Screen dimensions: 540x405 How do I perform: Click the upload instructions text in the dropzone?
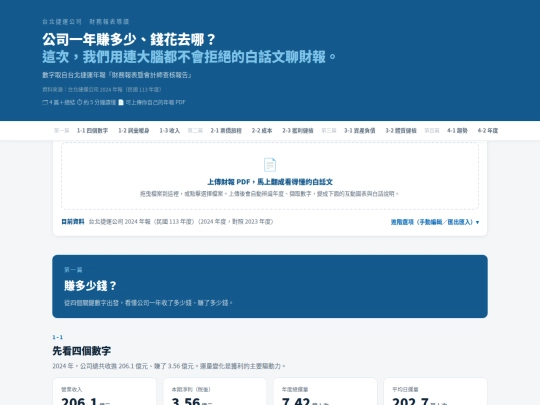point(269,194)
